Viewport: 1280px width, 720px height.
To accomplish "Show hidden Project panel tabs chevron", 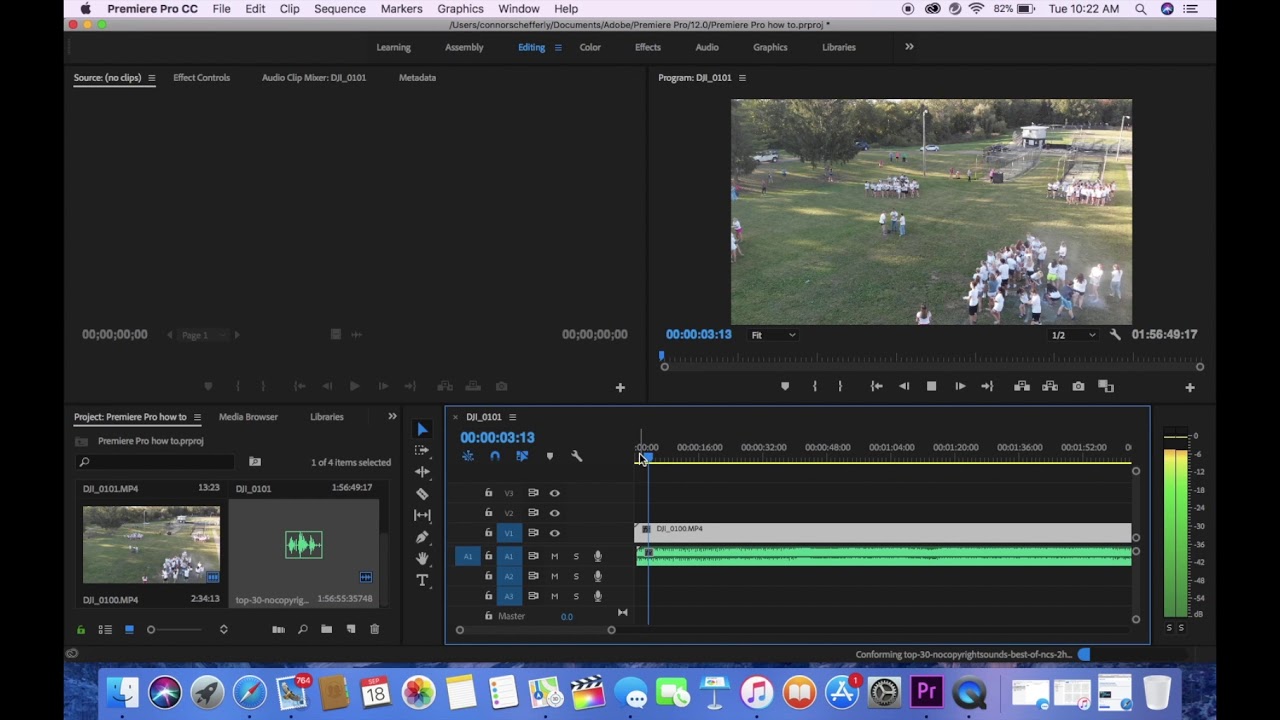I will 392,416.
